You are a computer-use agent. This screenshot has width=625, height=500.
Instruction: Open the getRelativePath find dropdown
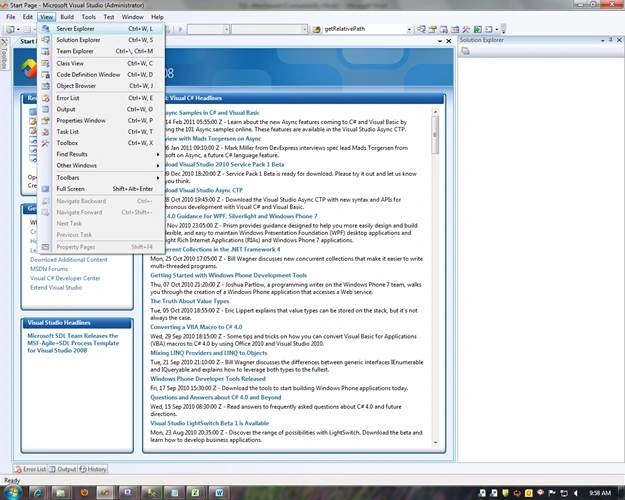tap(409, 29)
